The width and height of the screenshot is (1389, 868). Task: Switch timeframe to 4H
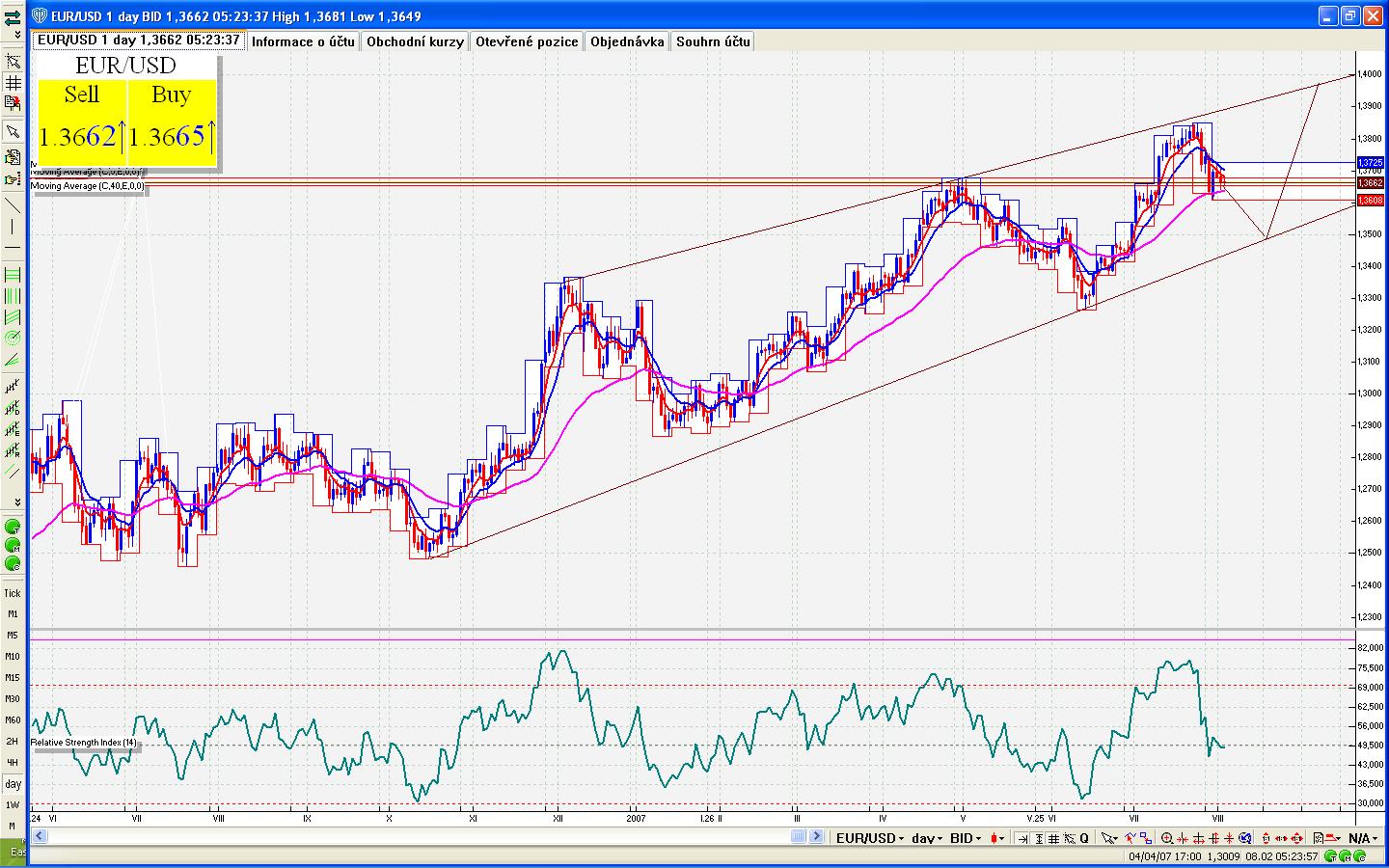pyautogui.click(x=13, y=762)
